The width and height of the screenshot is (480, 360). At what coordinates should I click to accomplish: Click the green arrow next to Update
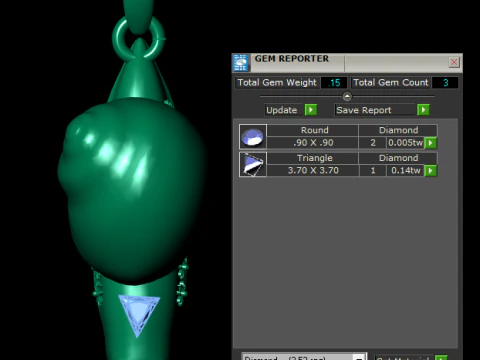coord(311,110)
